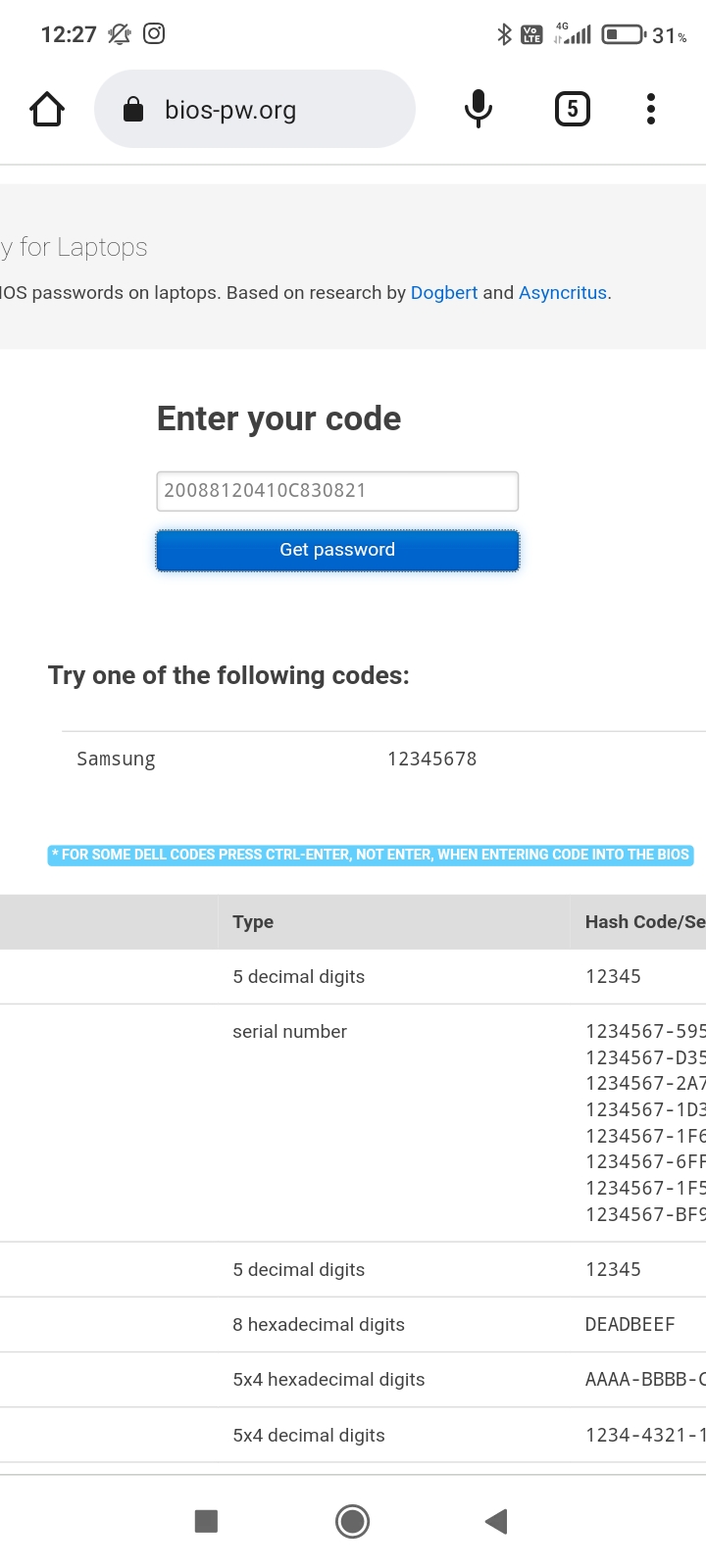The width and height of the screenshot is (706, 1568).
Task: Tap the 5x4 hexadecimal digits row
Action: pyautogui.click(x=328, y=1380)
